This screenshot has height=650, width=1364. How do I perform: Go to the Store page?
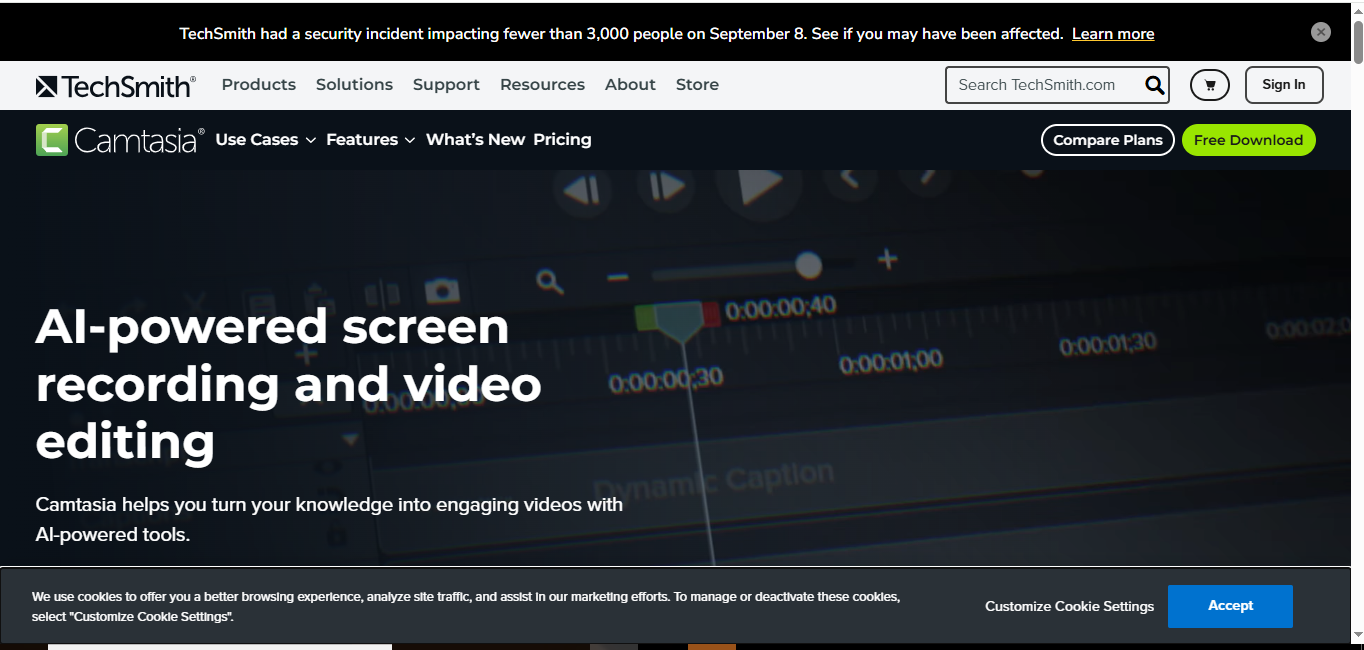click(x=697, y=85)
